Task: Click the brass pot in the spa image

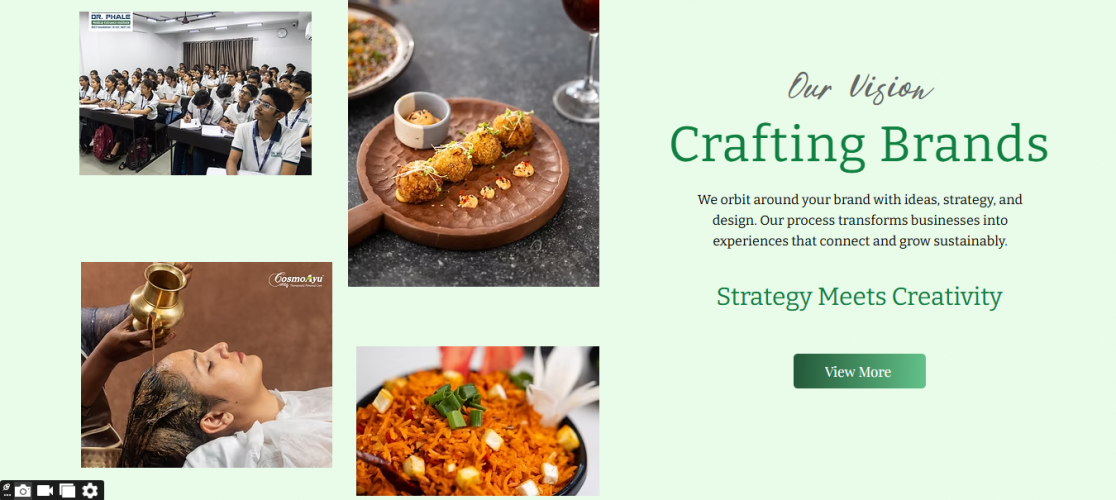Action: [x=159, y=296]
